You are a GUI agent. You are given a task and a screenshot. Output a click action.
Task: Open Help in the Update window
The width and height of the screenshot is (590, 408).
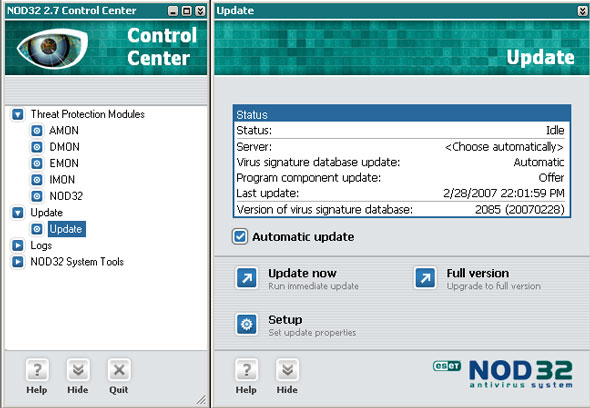246,370
